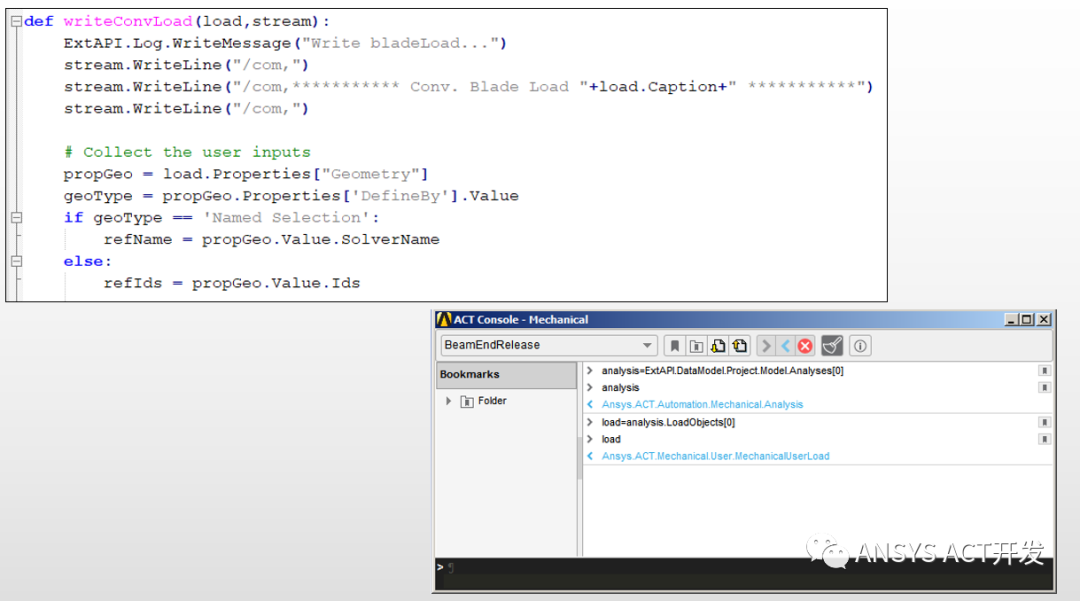Image resolution: width=1080 pixels, height=601 pixels.
Task: Click the bookmark toolbar icon in ACT Console
Action: click(675, 346)
